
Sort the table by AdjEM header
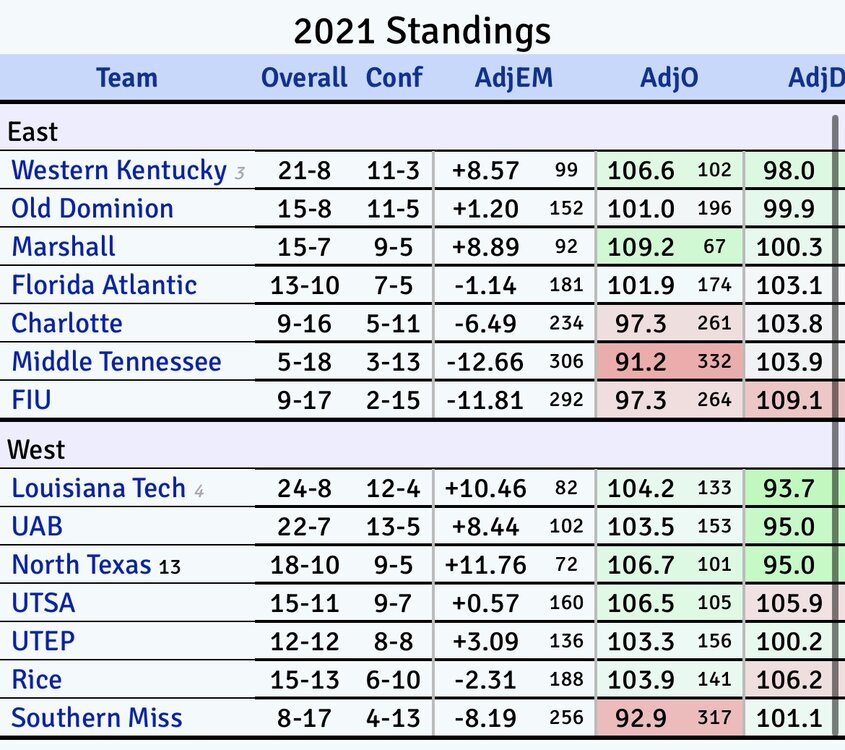(513, 78)
